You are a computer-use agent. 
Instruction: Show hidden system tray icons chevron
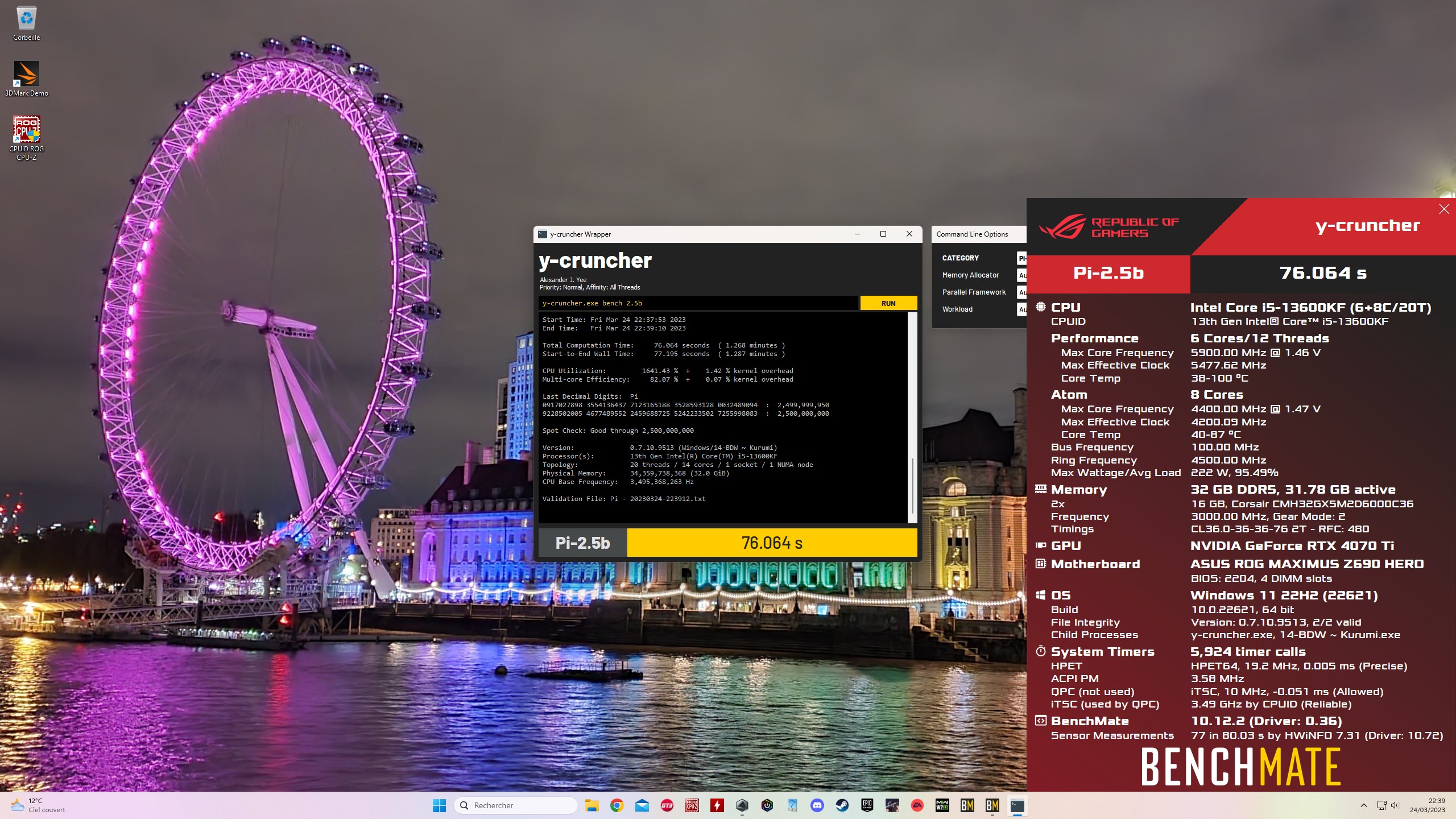1363,805
